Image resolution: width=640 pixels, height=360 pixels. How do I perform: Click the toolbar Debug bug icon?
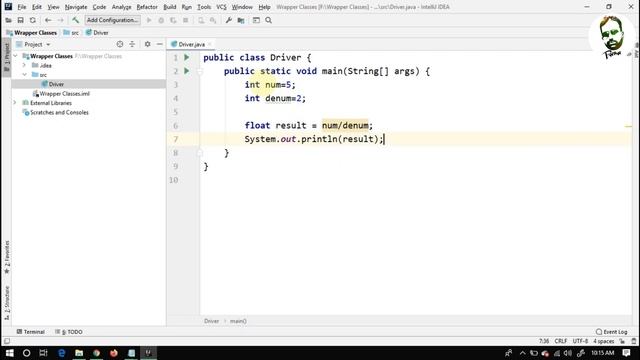click(161, 20)
